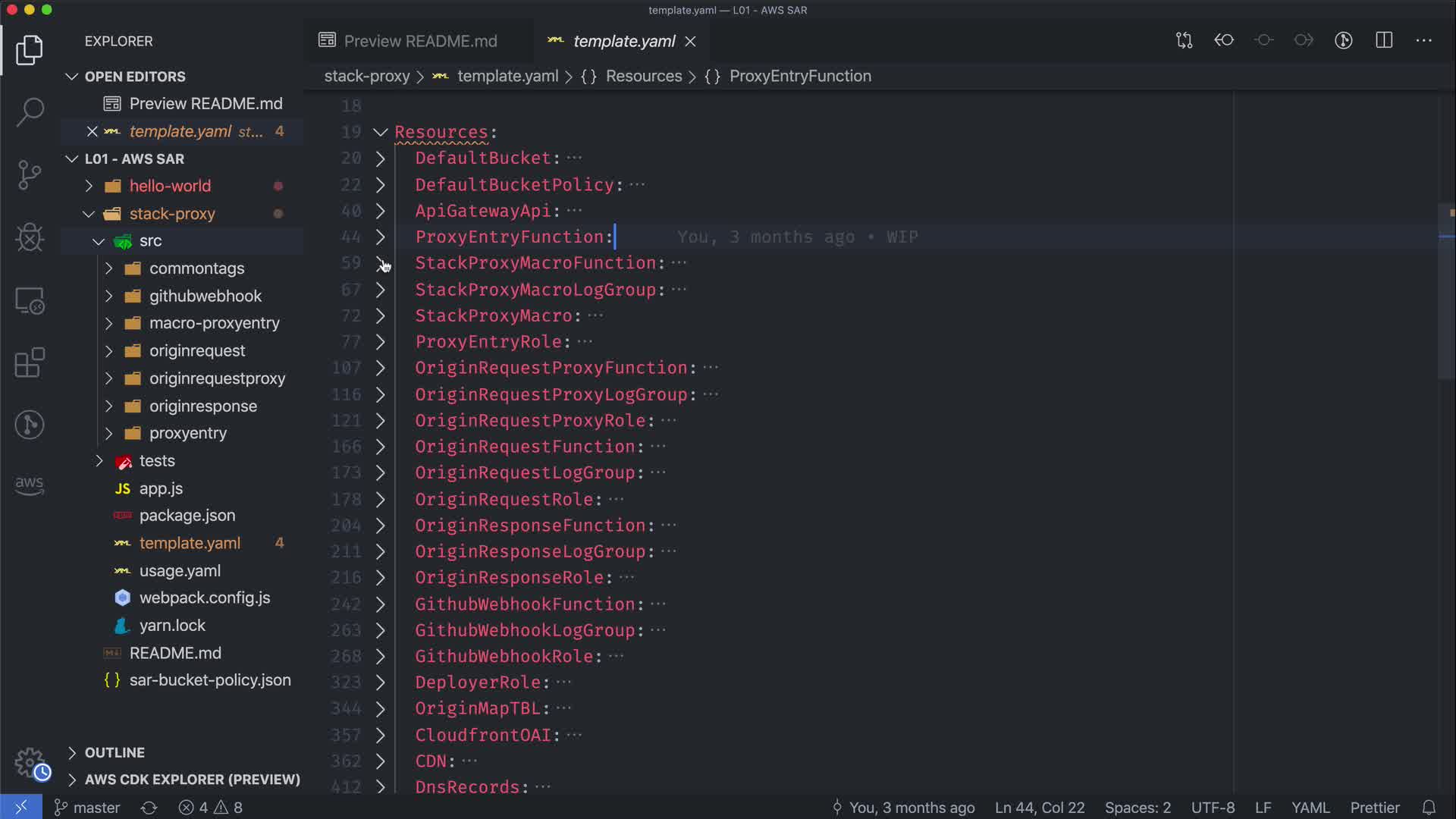Collapse the Resources section fold arrow

(x=381, y=132)
